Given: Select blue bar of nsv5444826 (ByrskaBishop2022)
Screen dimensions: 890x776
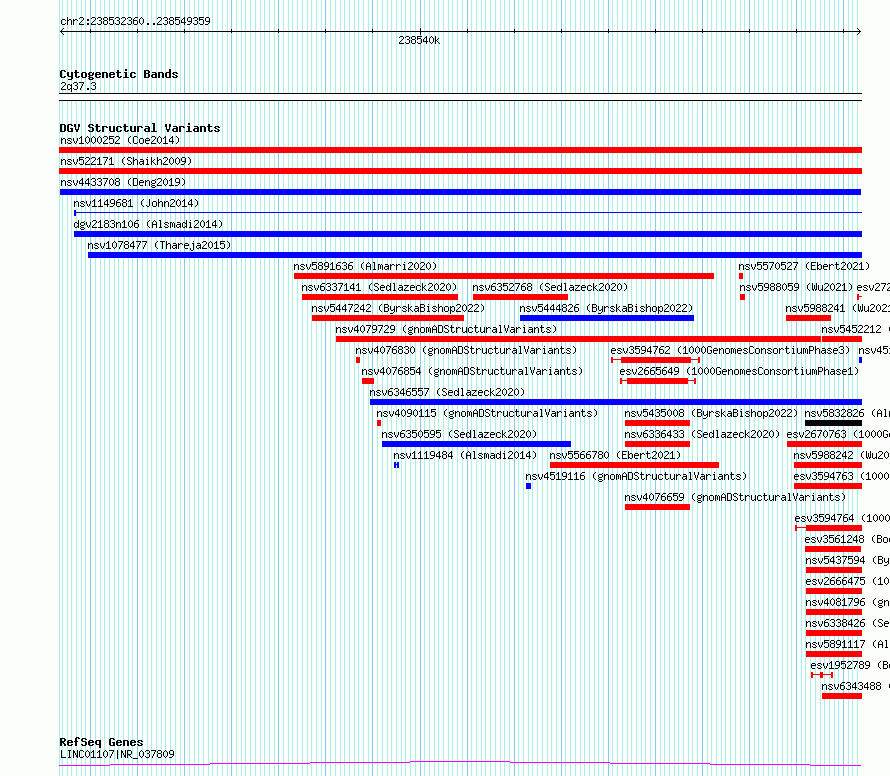Looking at the screenshot, I should [x=607, y=318].
